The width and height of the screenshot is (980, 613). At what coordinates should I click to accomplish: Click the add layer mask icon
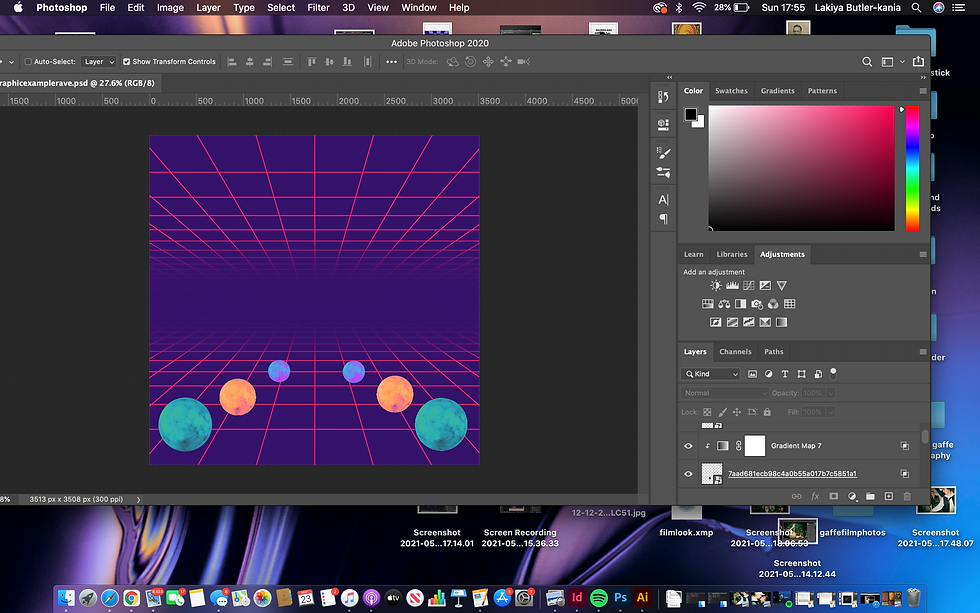[x=834, y=496]
